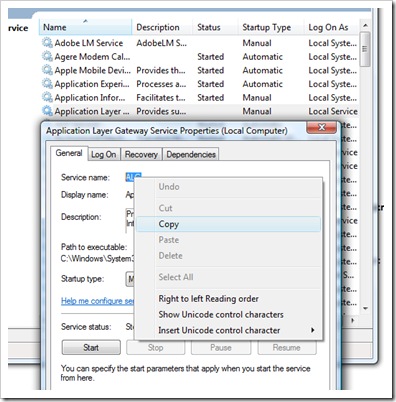Click the selected service name field
The height and width of the screenshot is (402, 396).
pyautogui.click(x=133, y=177)
